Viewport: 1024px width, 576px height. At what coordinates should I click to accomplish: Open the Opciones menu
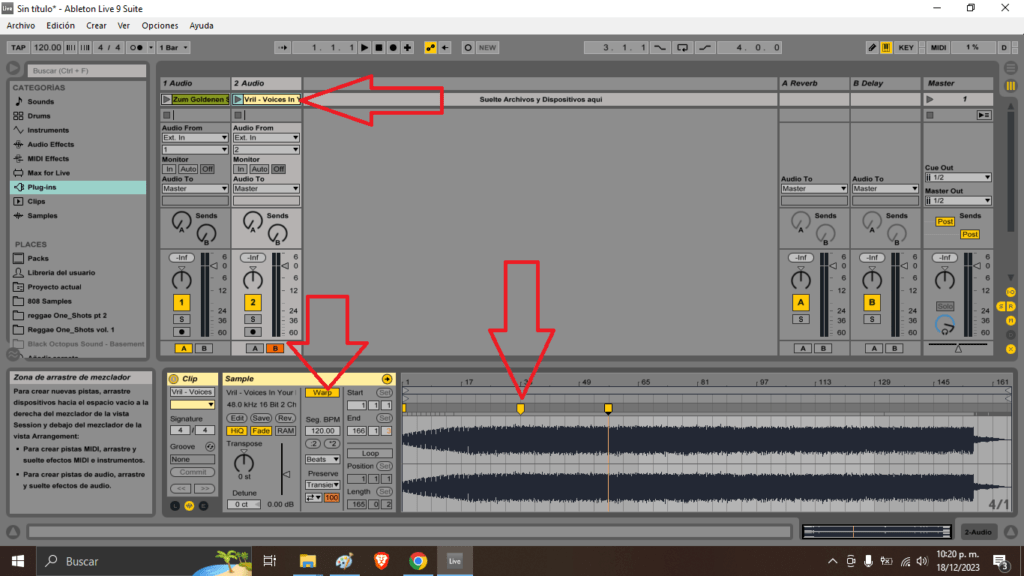tap(160, 25)
